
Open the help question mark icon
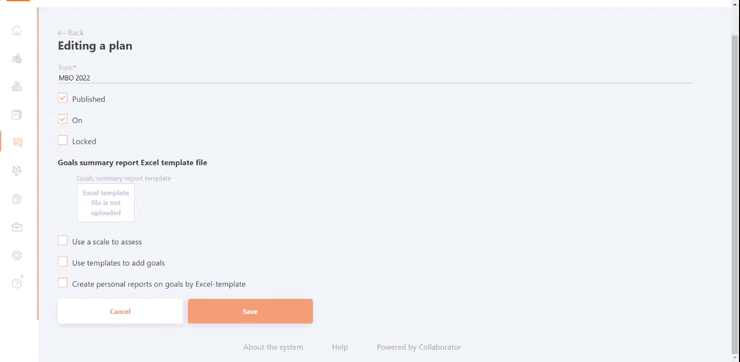tap(17, 283)
